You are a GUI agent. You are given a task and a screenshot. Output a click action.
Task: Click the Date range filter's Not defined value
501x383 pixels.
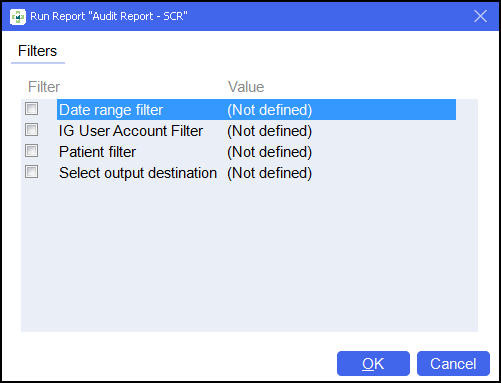[270, 110]
